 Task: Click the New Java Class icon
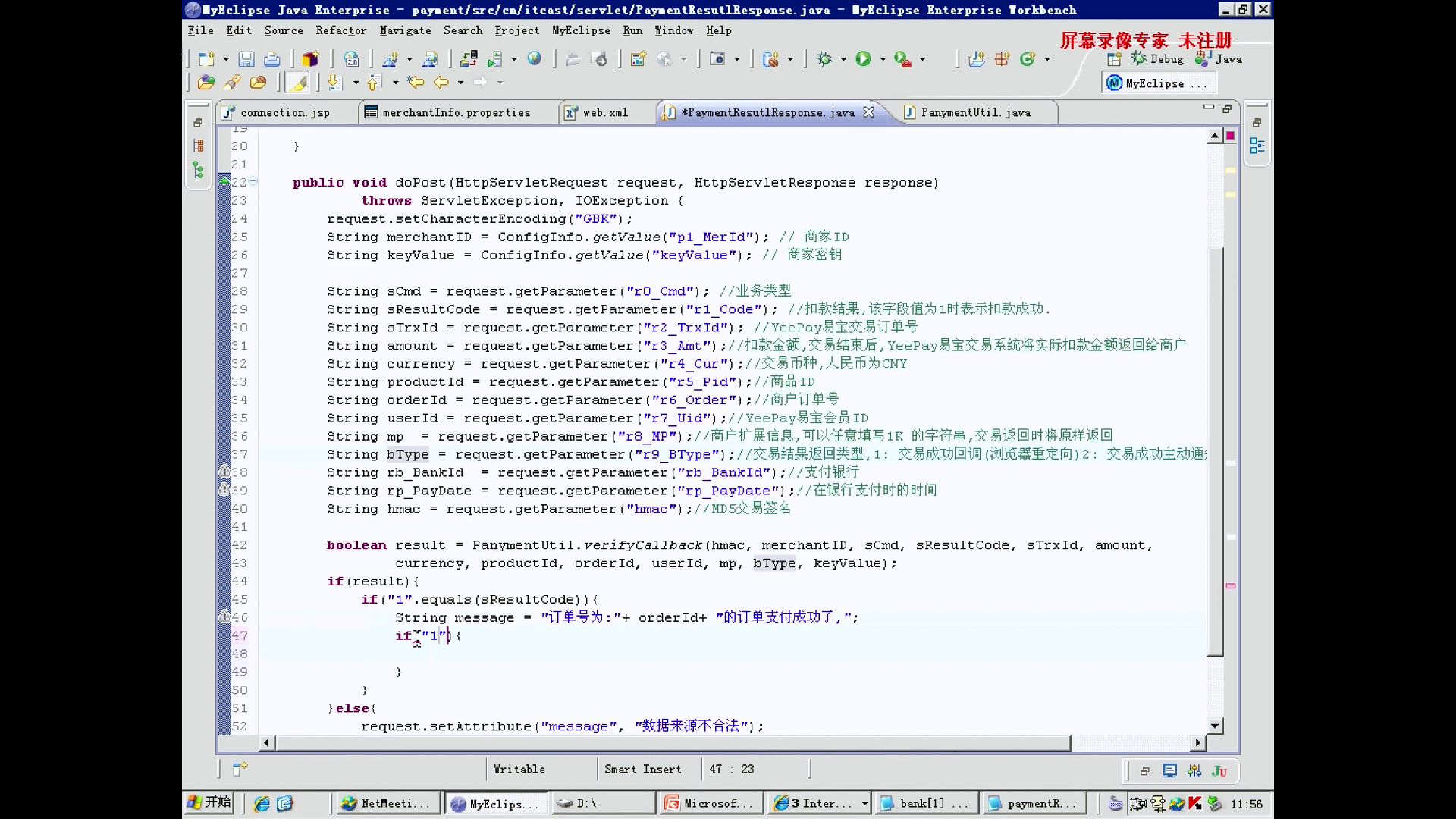point(1028,59)
